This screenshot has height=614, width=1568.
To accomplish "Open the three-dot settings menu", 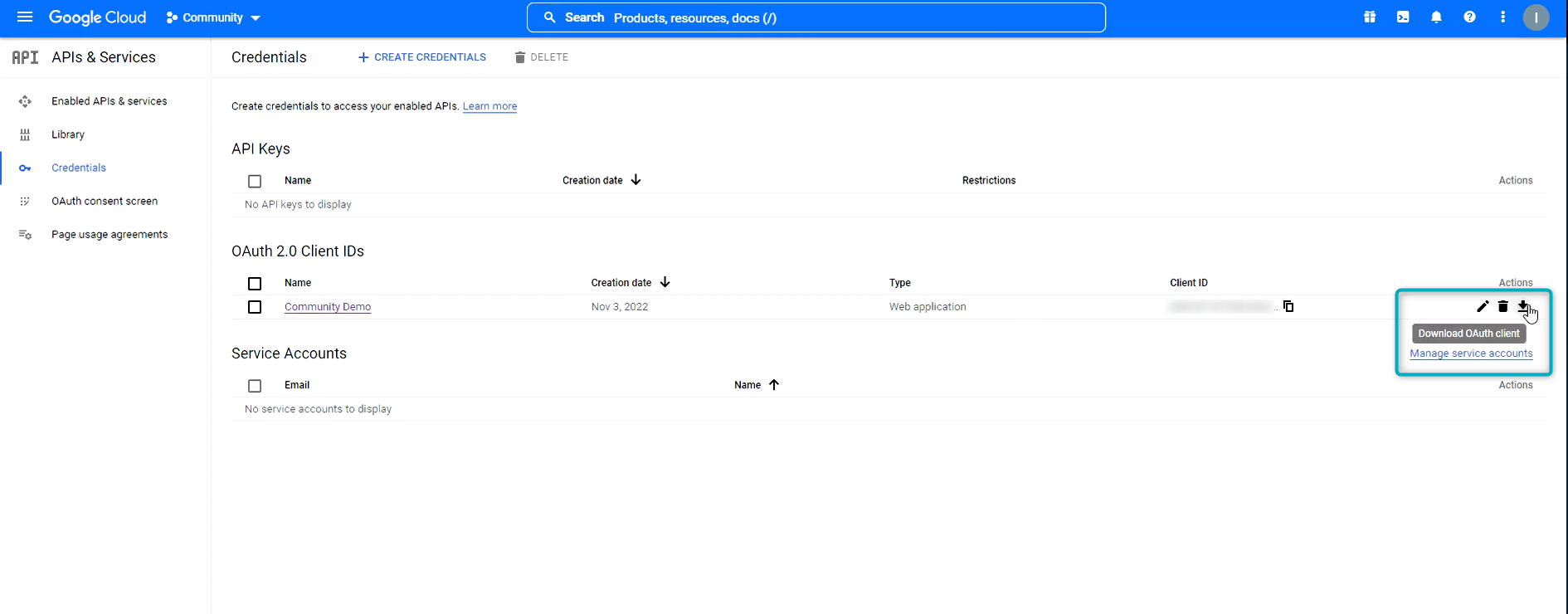I will pos(1502,17).
